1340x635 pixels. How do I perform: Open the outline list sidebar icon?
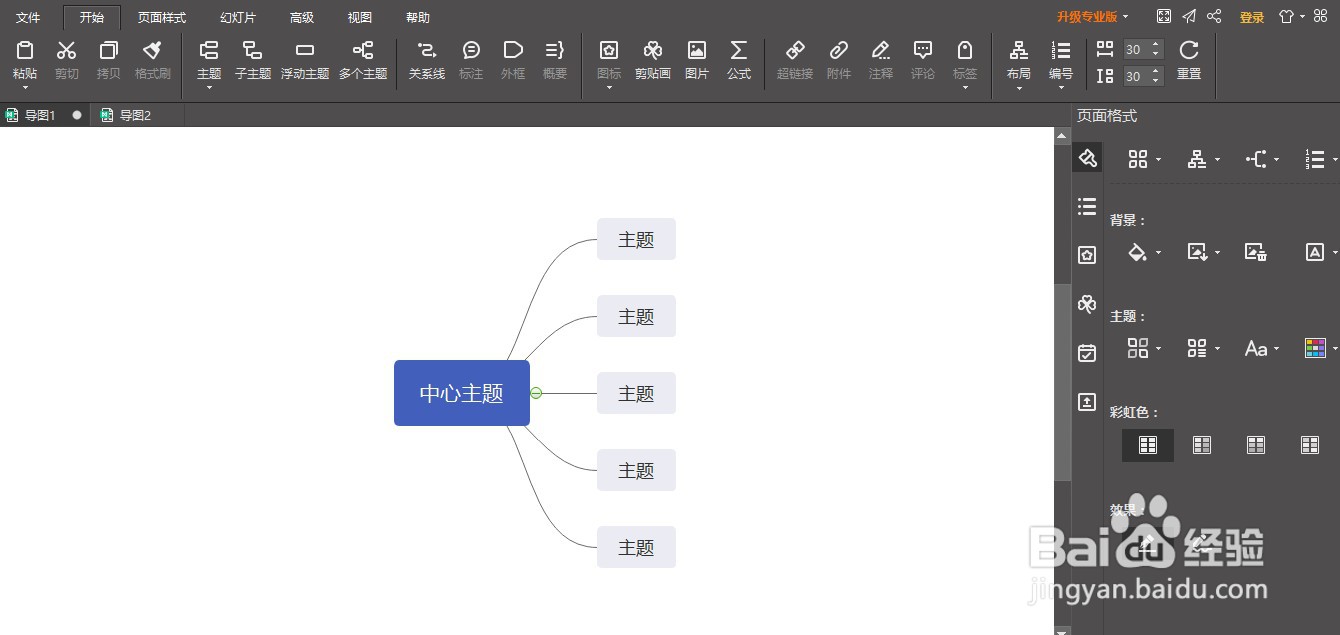pyautogui.click(x=1087, y=206)
